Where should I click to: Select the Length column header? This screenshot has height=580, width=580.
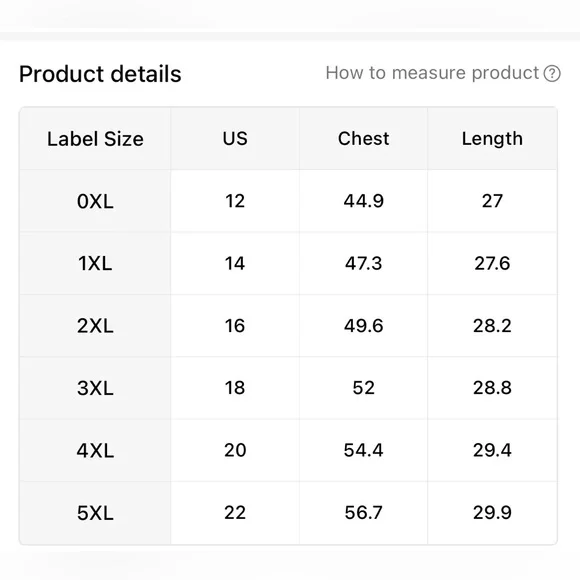492,139
